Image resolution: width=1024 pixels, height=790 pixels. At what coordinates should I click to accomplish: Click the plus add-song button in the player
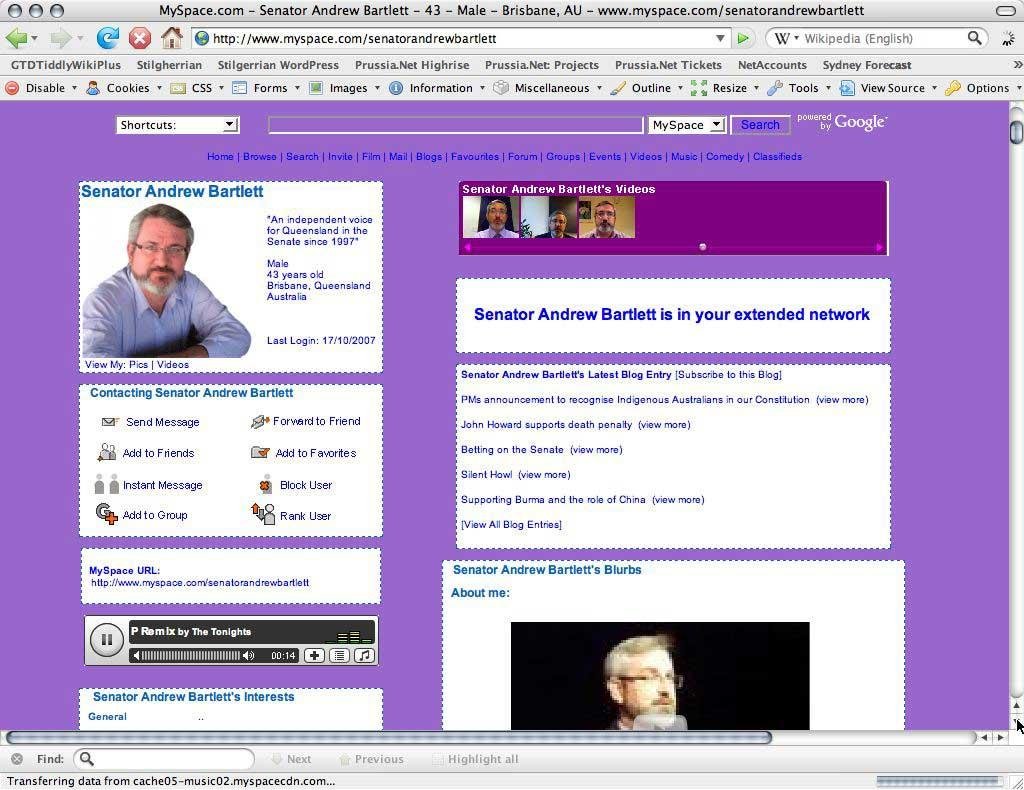tap(314, 656)
